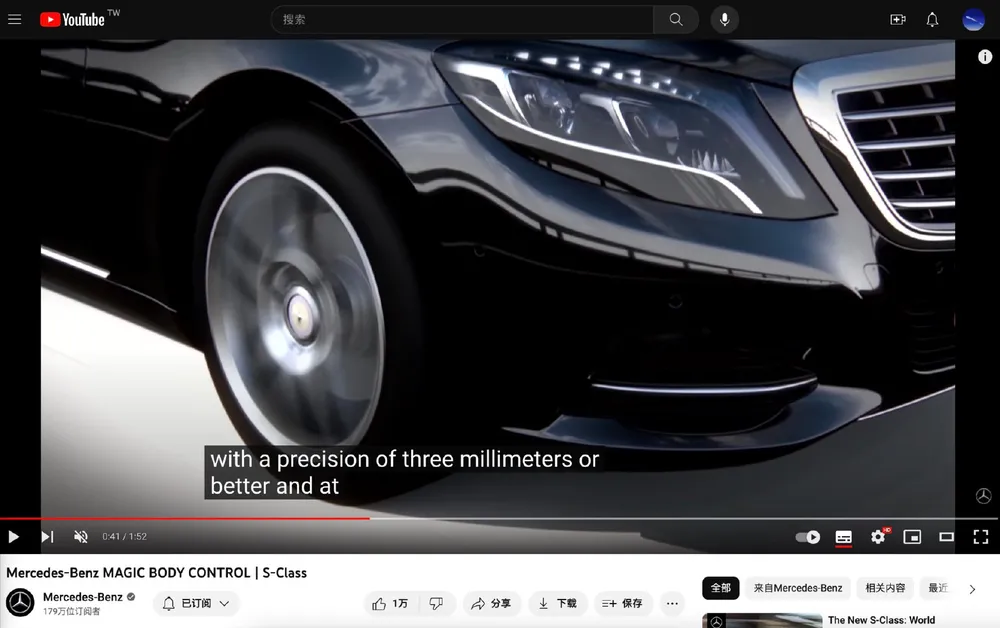Toggle the autoplay switch
The image size is (1000, 628).
click(808, 537)
